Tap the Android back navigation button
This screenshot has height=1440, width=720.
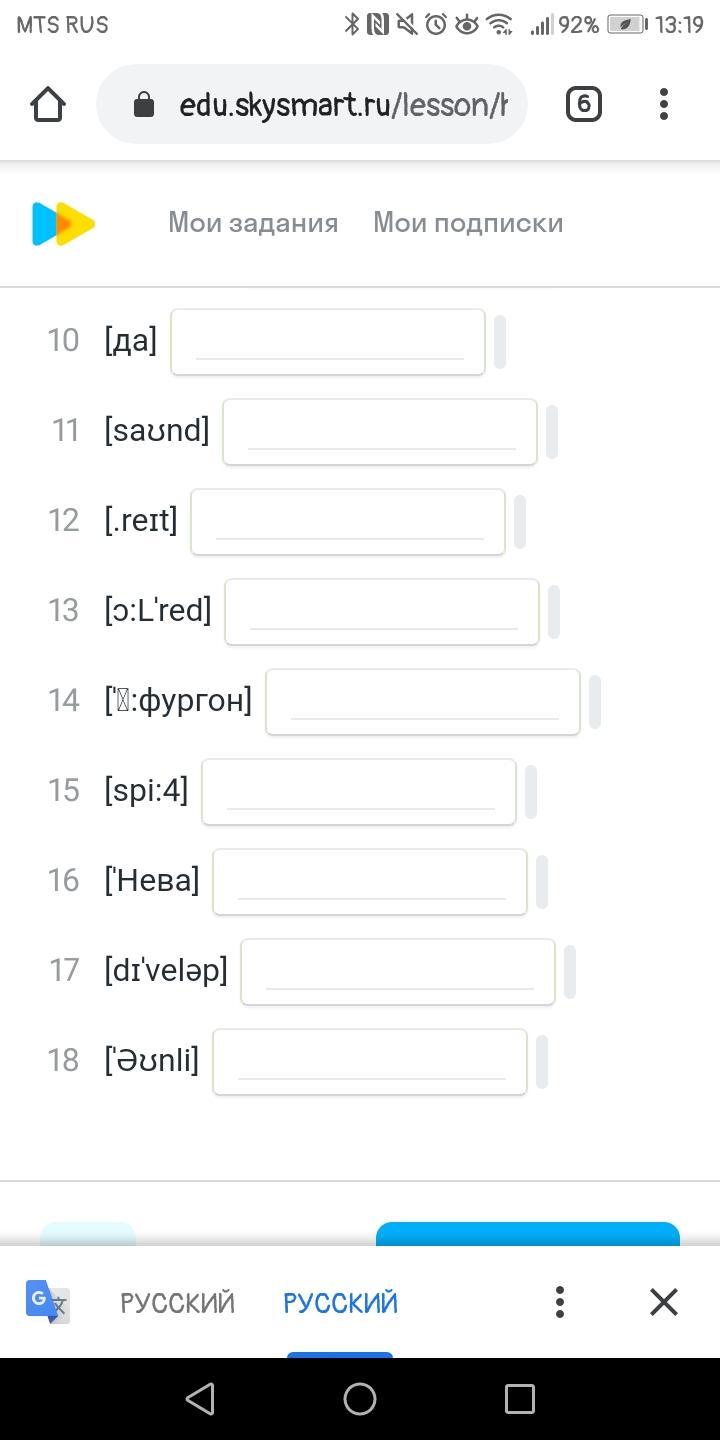click(200, 1398)
